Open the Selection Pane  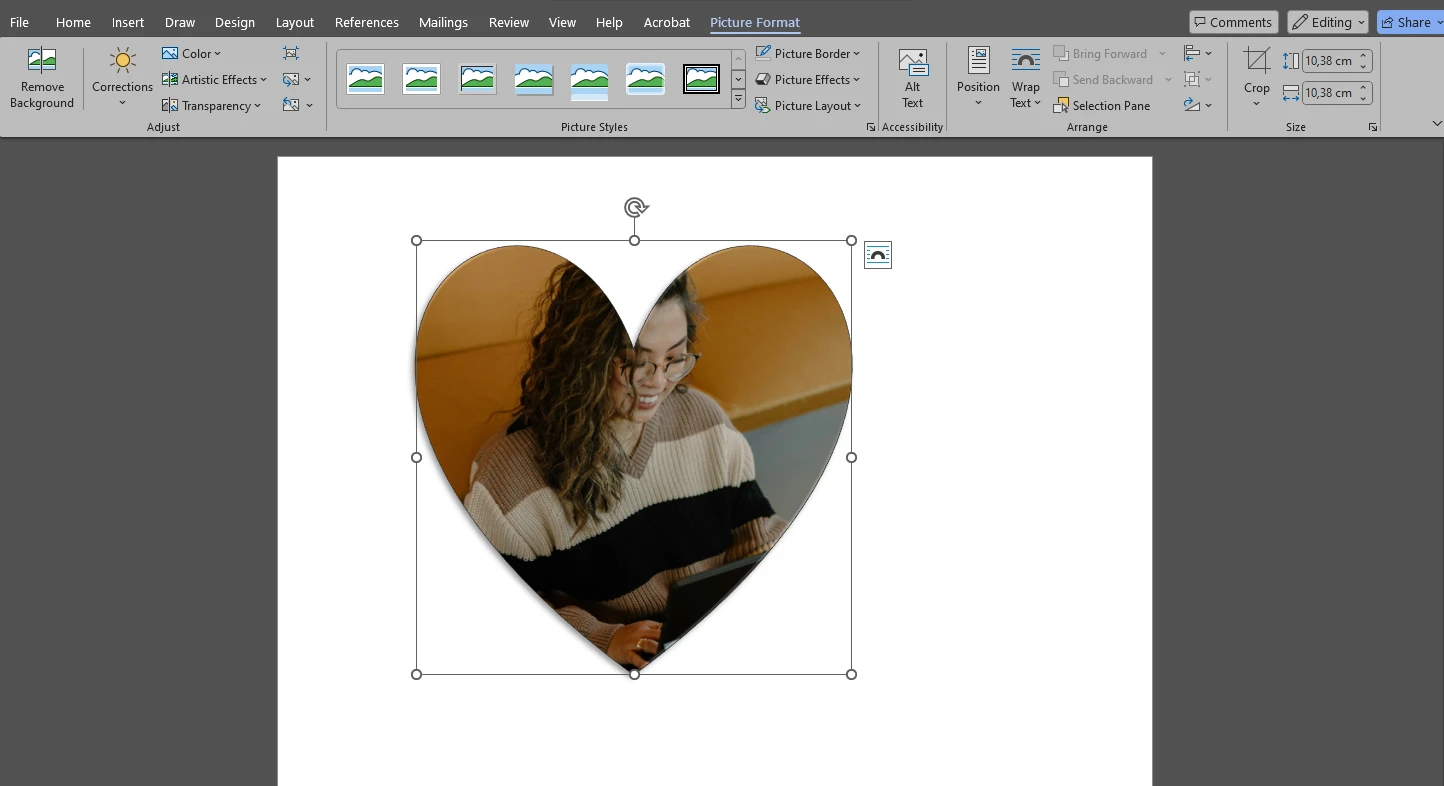1101,105
